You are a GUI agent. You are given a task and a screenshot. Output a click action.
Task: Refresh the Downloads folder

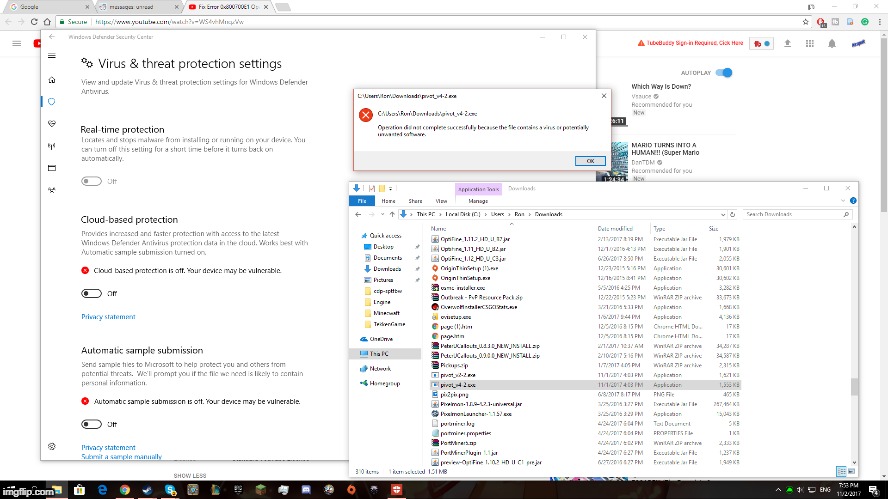(x=732, y=215)
